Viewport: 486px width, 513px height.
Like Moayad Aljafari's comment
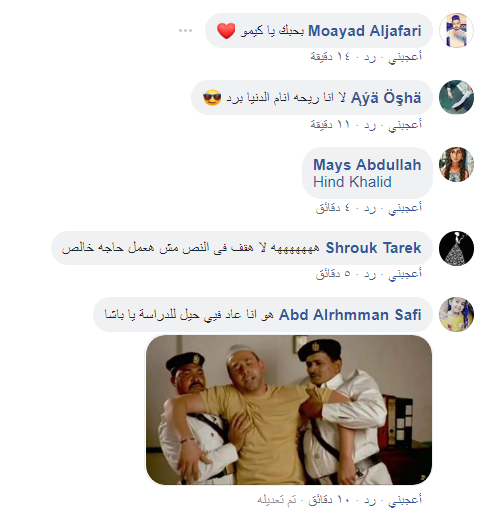[x=405, y=57]
